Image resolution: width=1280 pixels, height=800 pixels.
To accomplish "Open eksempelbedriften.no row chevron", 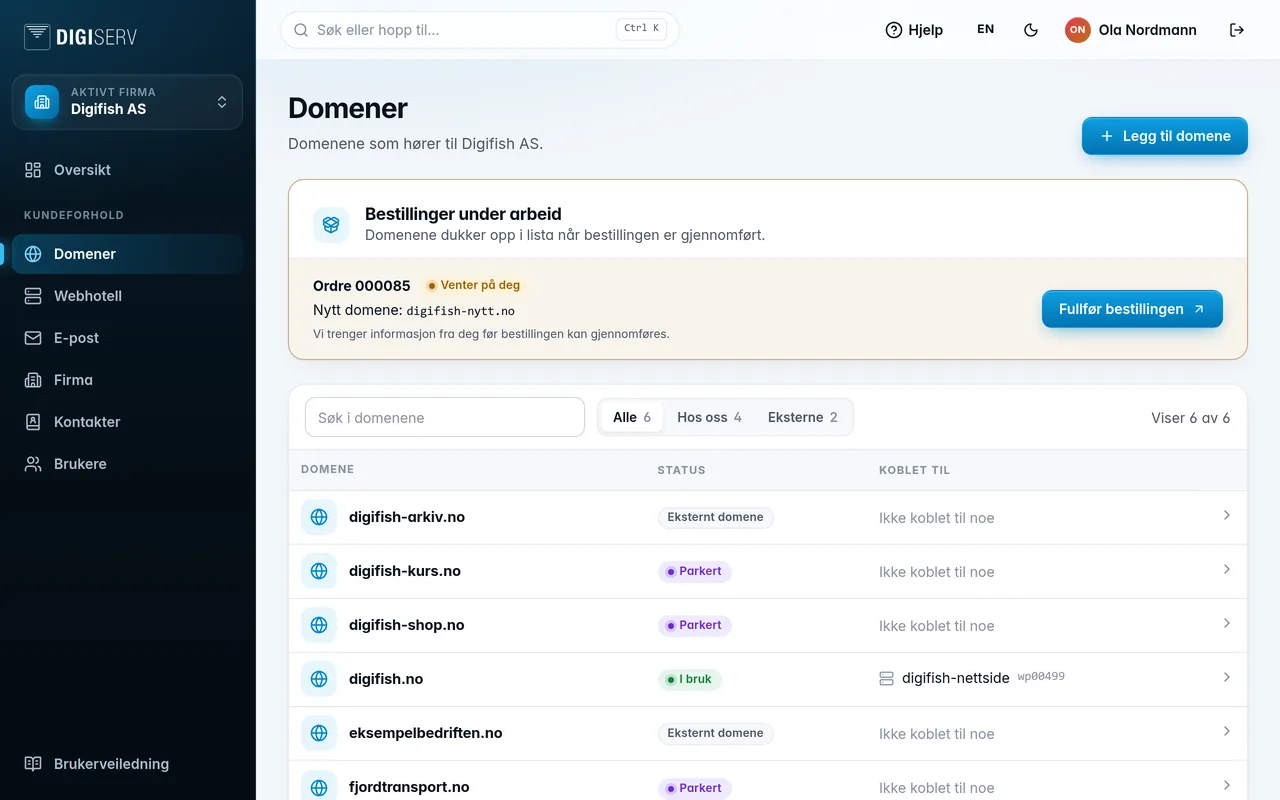I will [x=1227, y=731].
